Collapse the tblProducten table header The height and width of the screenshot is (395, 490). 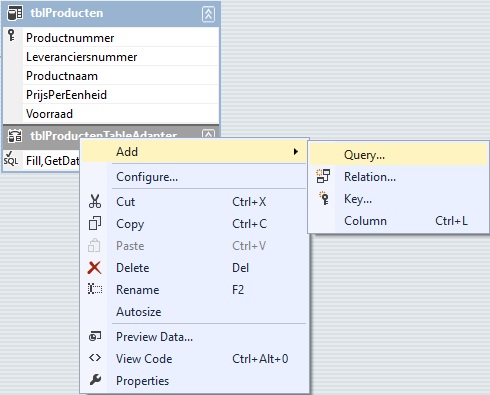point(208,14)
